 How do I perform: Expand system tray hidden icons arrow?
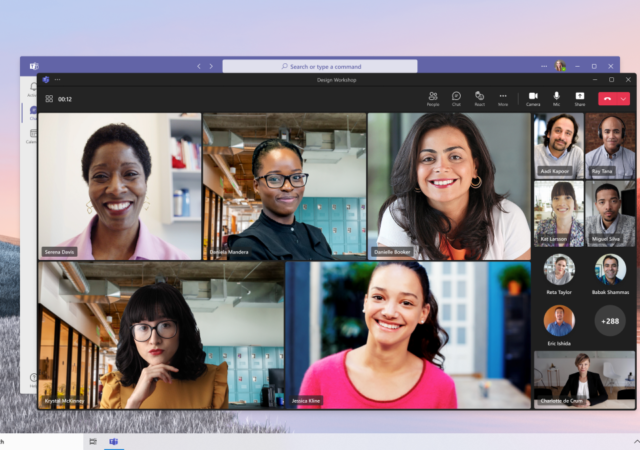[x=636, y=441]
